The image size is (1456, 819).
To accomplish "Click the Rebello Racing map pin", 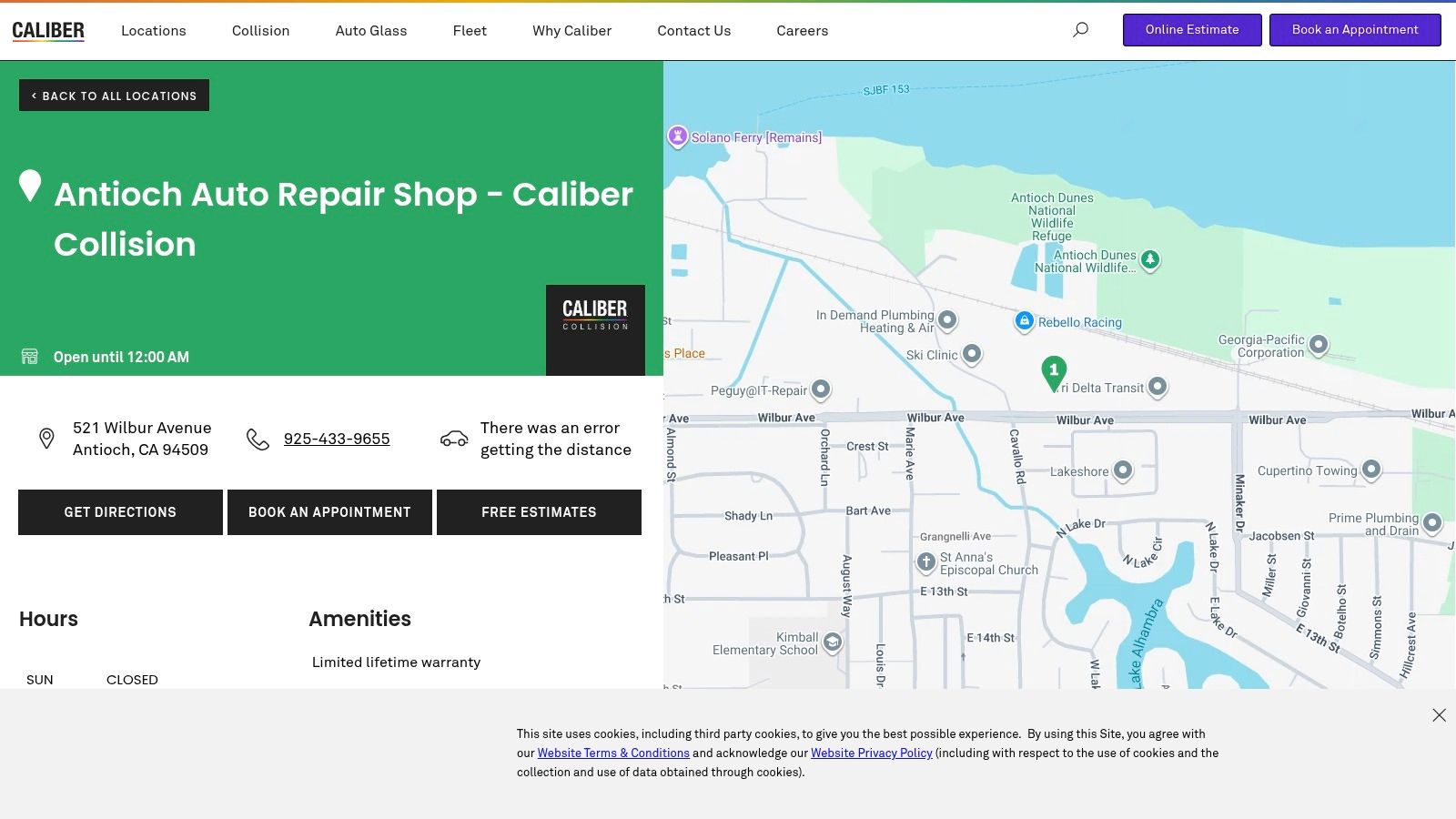I will pos(1025,321).
